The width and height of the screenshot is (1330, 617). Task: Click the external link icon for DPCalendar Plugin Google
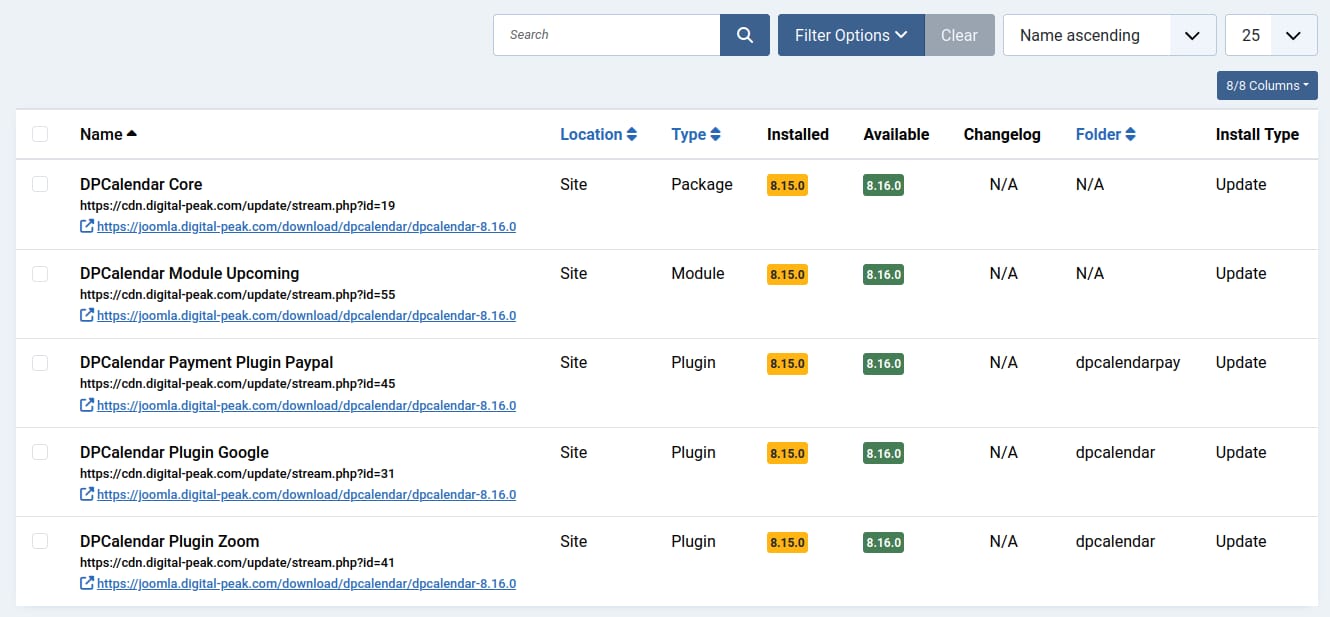[x=87, y=494]
